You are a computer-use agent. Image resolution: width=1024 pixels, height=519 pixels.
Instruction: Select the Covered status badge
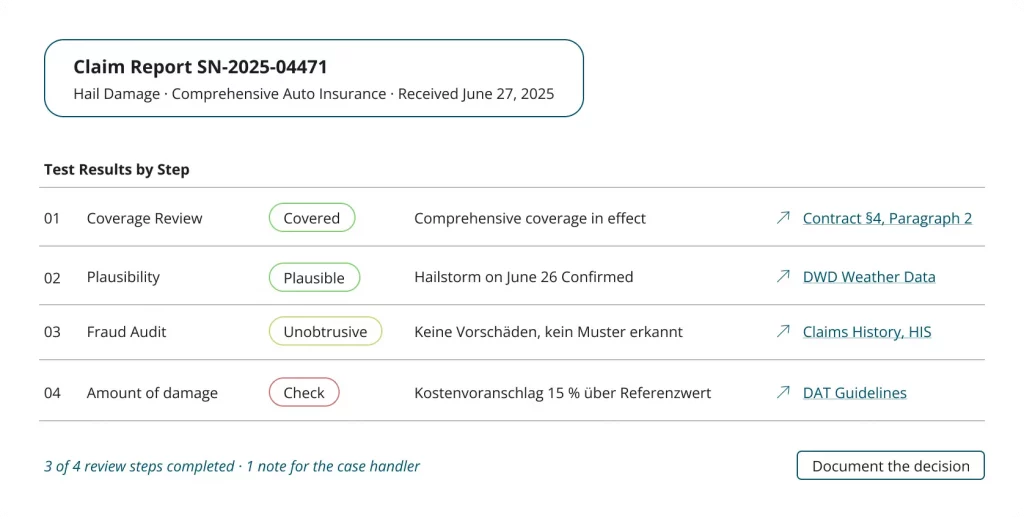[312, 218]
